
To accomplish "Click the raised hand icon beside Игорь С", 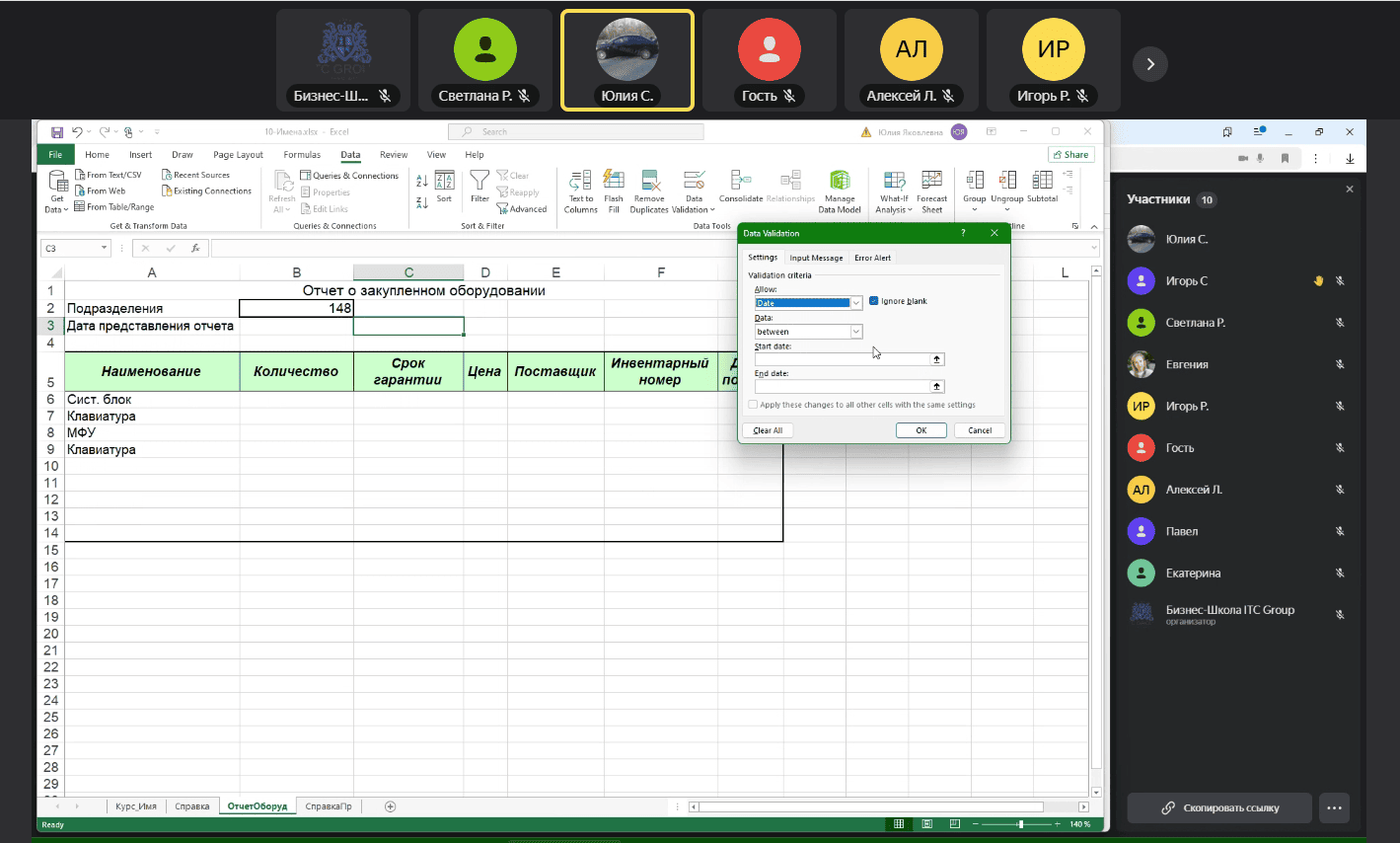I will [x=1318, y=281].
